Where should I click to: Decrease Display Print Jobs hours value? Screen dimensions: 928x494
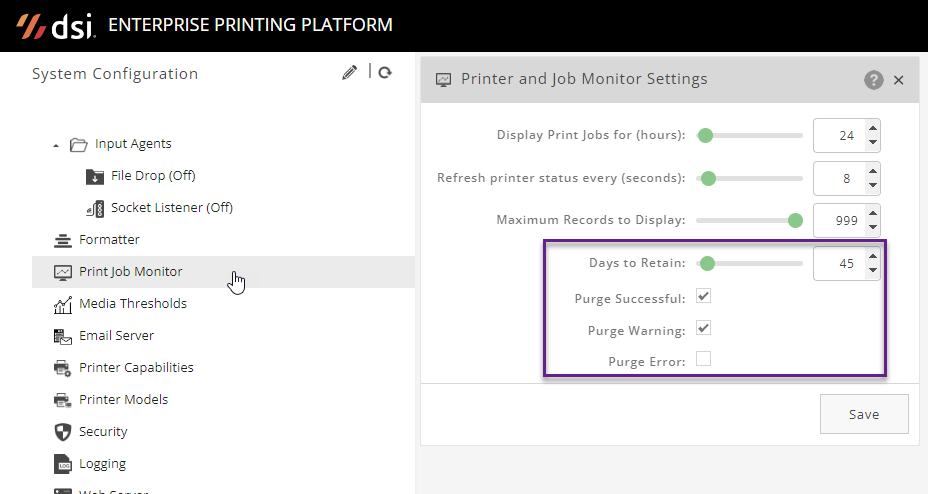(x=872, y=142)
